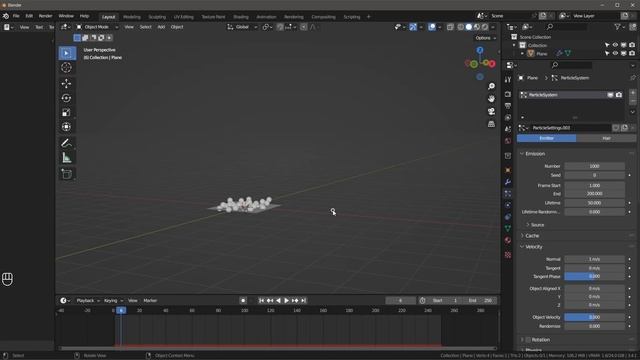This screenshot has width=640, height=360.
Task: Open the File menu
Action: pyautogui.click(x=16, y=16)
